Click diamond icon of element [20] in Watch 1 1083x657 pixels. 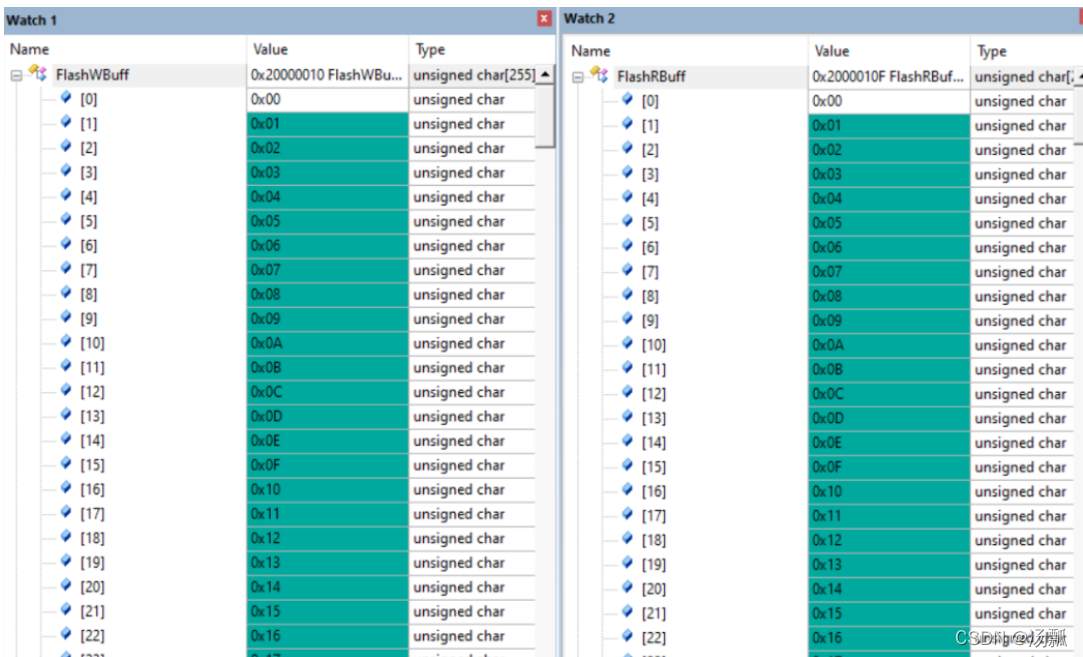pos(66,585)
